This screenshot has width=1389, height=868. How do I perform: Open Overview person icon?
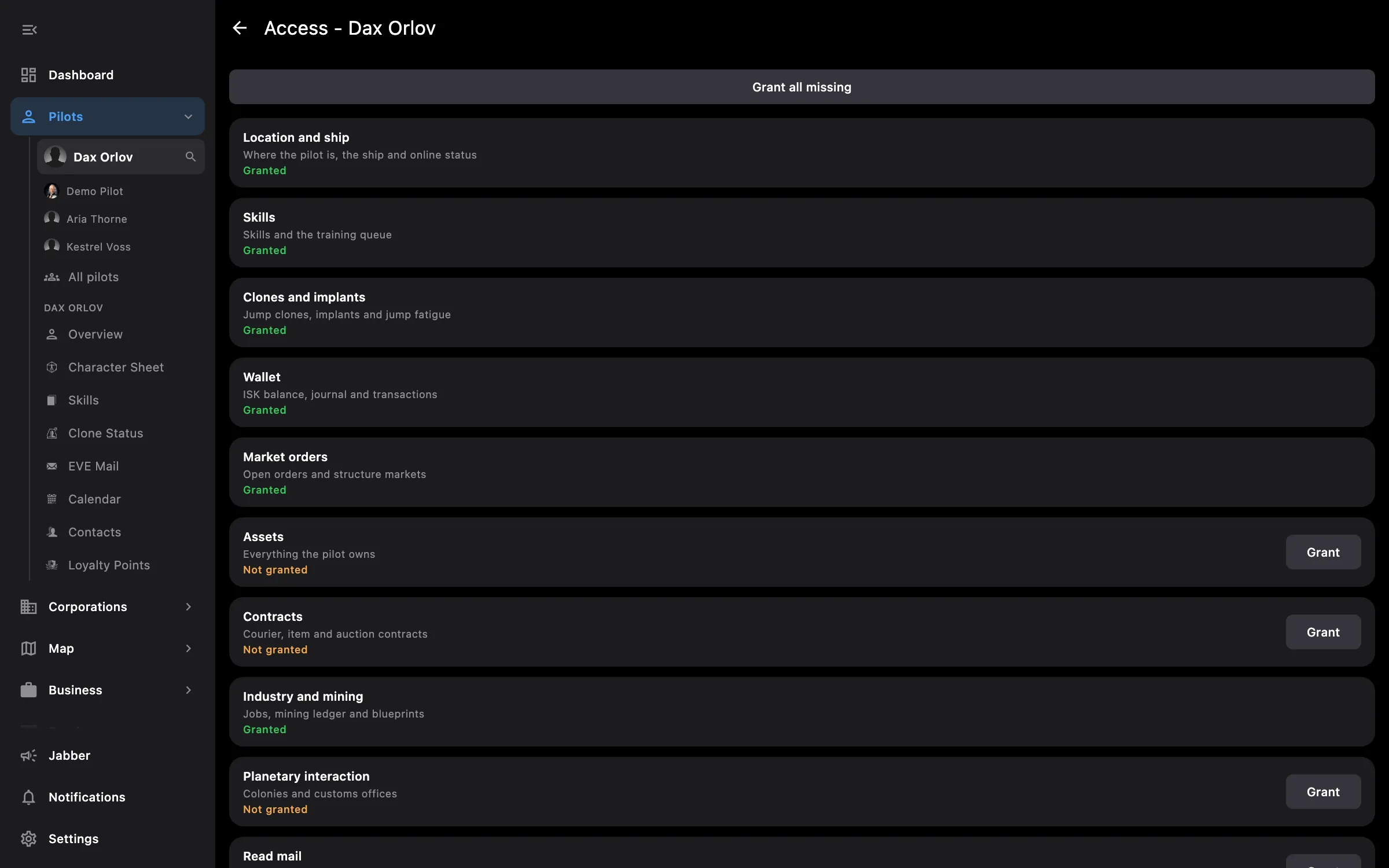[52, 334]
